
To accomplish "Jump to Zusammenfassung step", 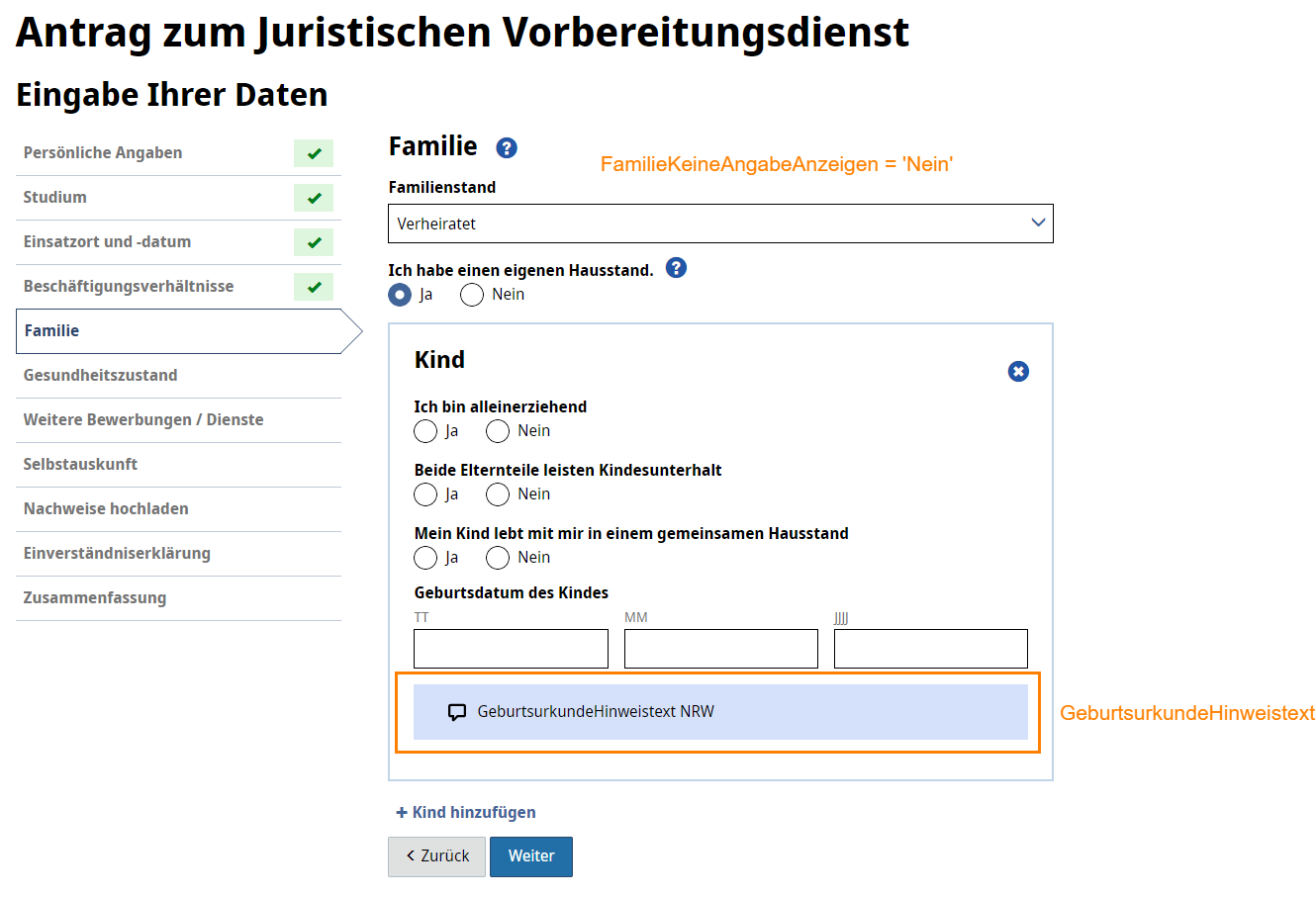I will click(178, 598).
